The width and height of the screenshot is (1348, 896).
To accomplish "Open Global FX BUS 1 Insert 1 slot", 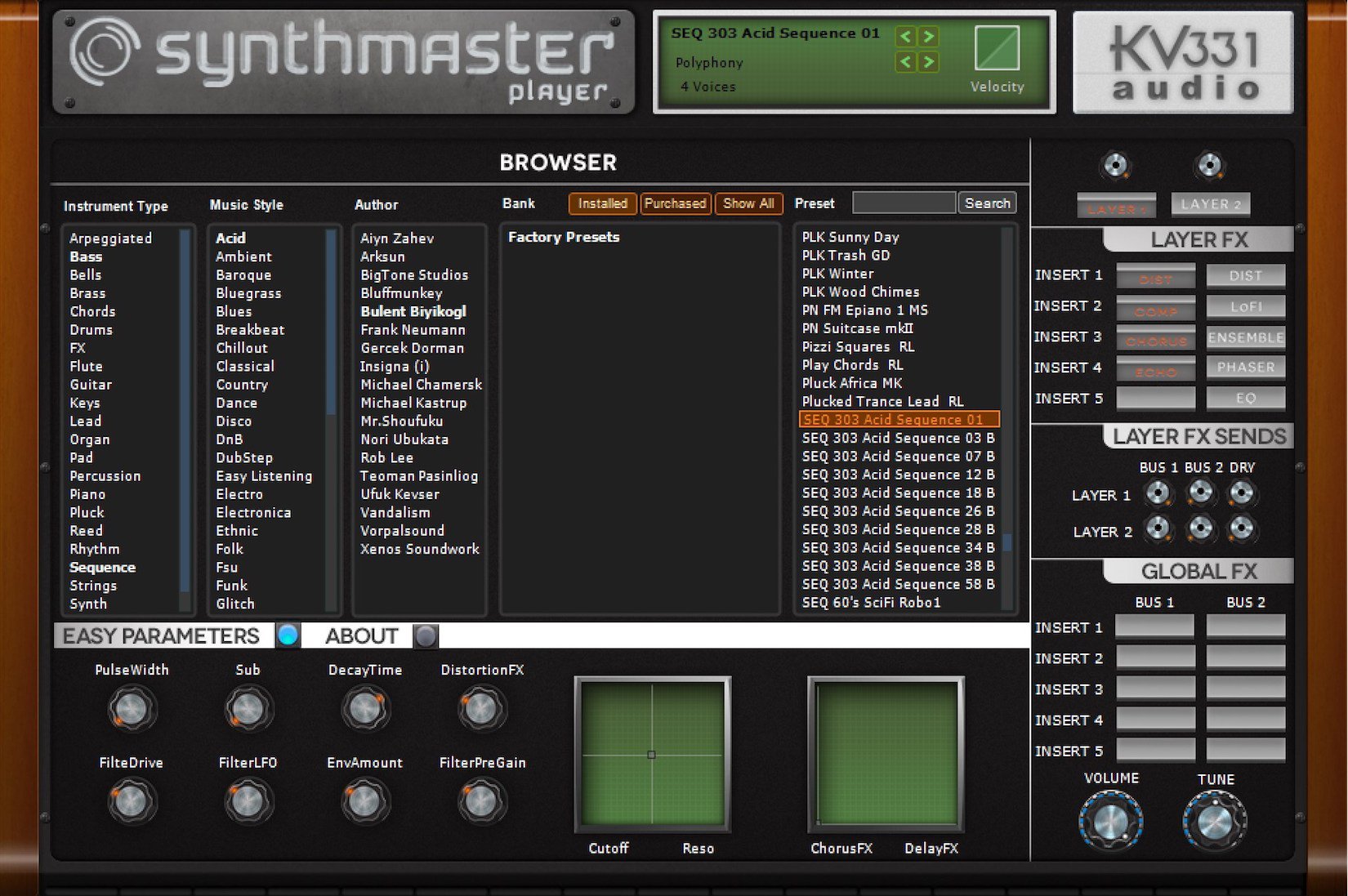I will tap(1155, 626).
